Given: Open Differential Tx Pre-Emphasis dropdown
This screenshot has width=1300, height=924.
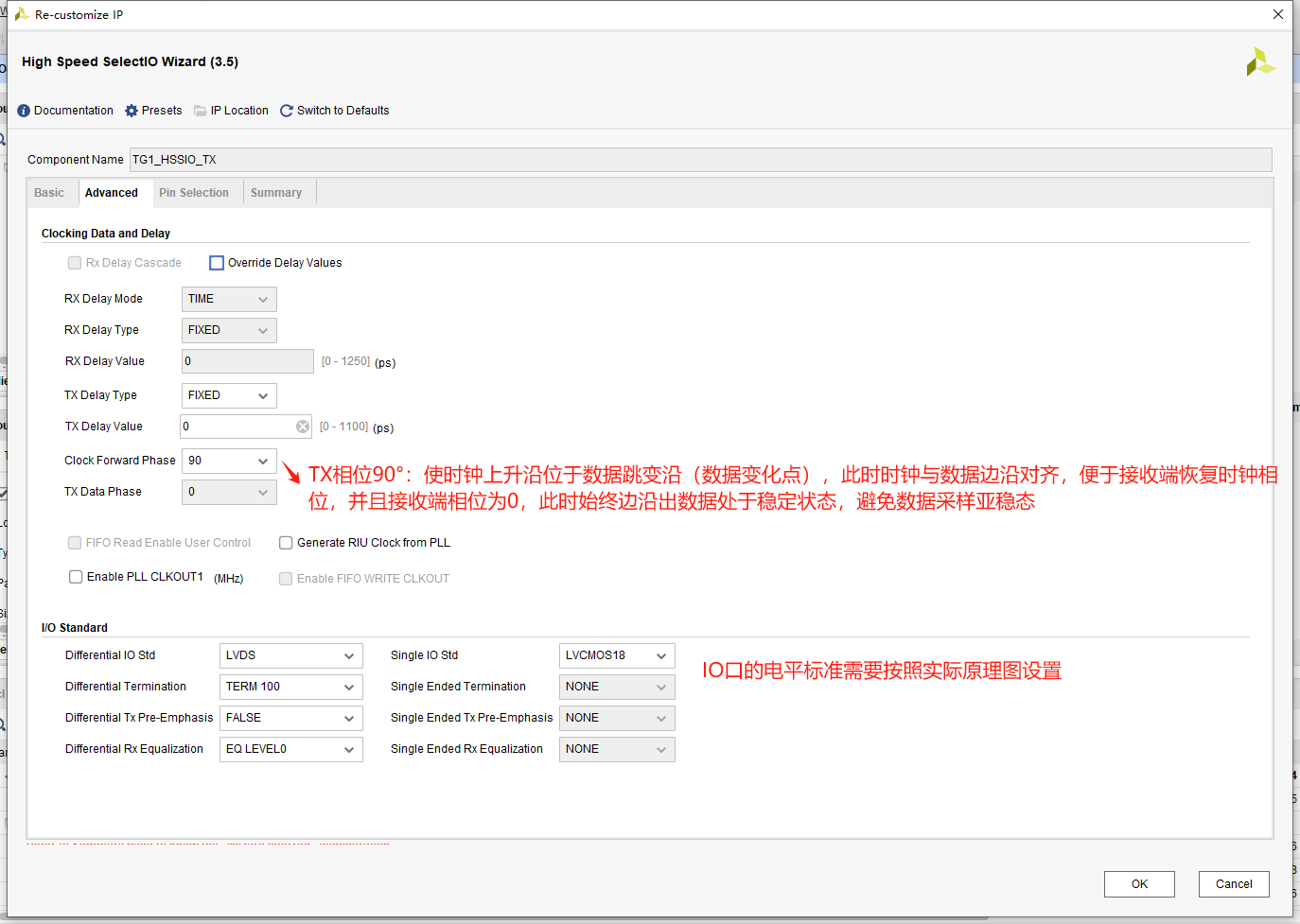Looking at the screenshot, I should coord(291,718).
